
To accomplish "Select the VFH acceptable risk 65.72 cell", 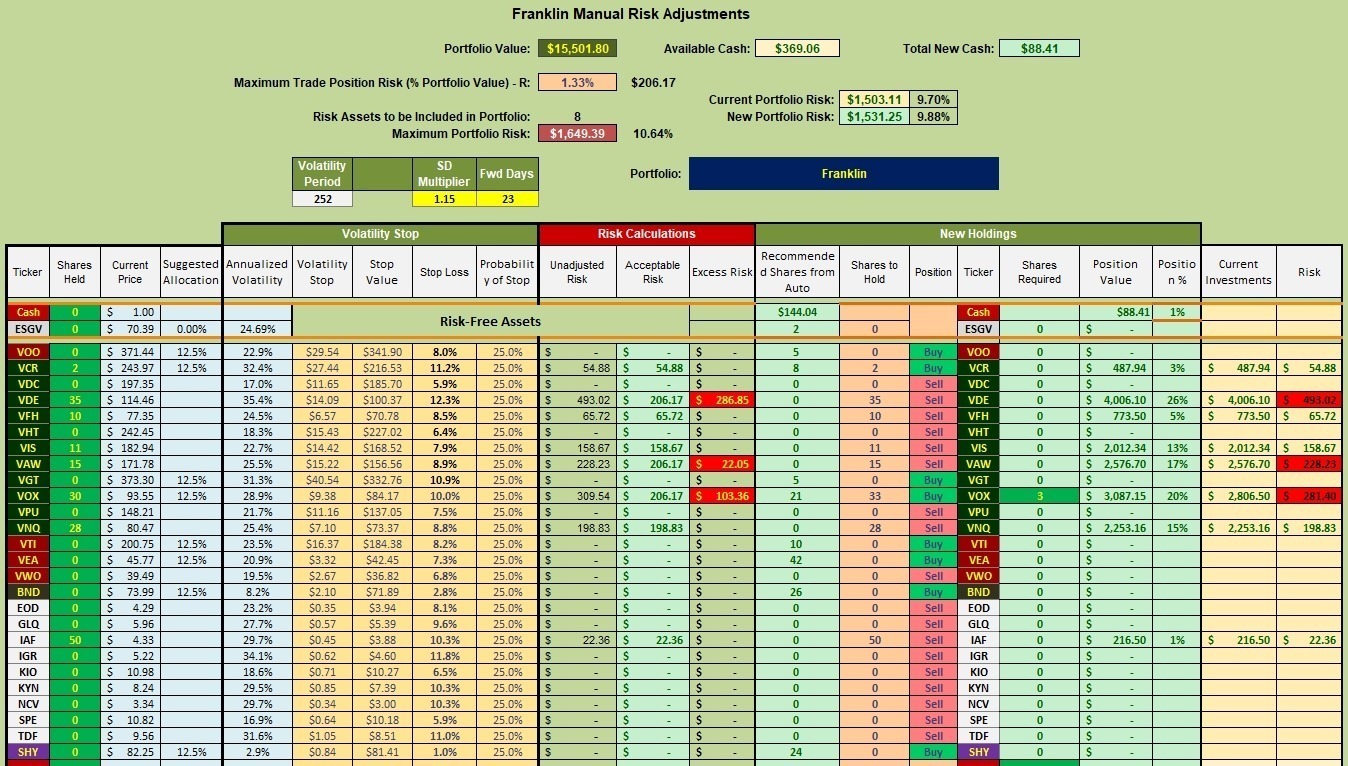I will coord(652,416).
